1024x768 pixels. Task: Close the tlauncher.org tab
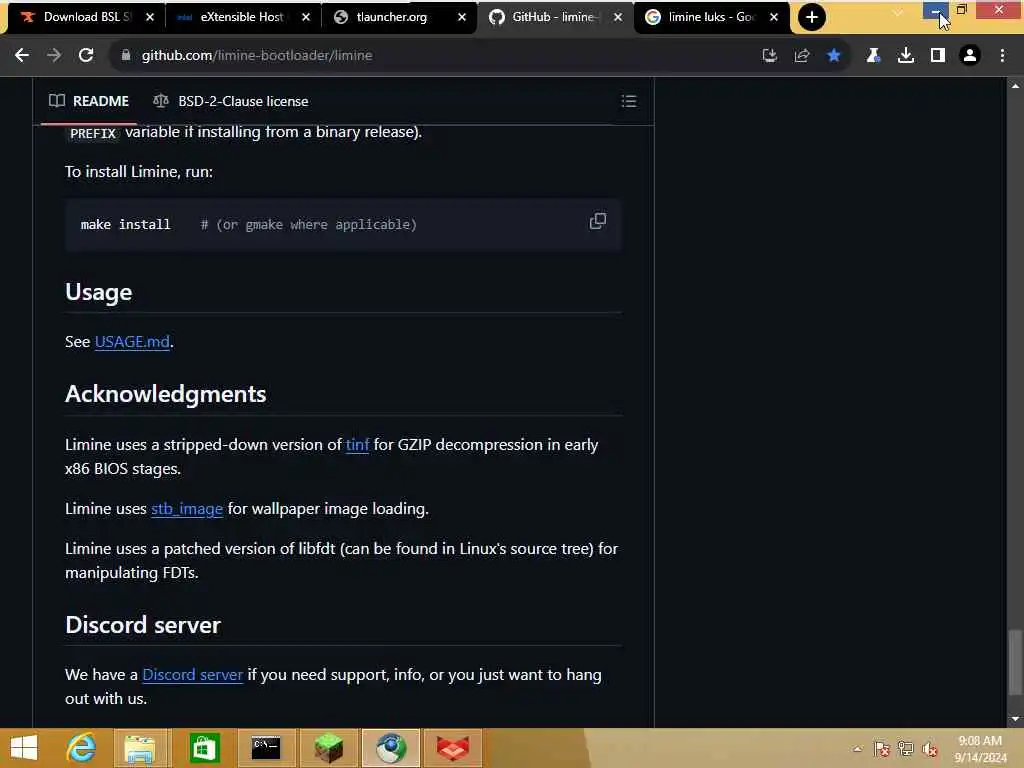[x=462, y=17]
